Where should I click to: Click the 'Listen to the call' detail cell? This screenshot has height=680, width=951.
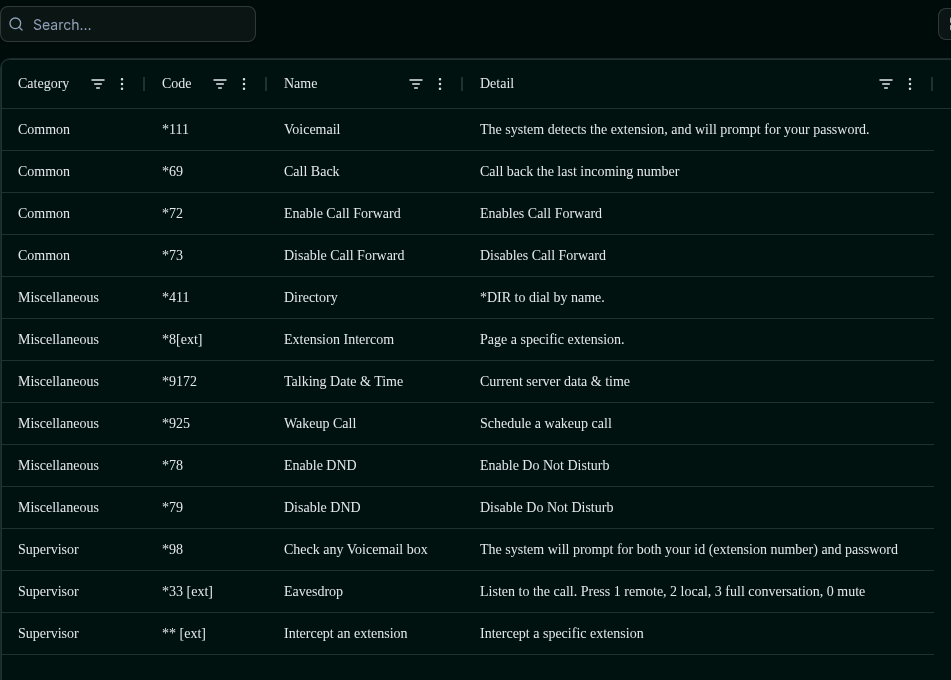point(673,591)
